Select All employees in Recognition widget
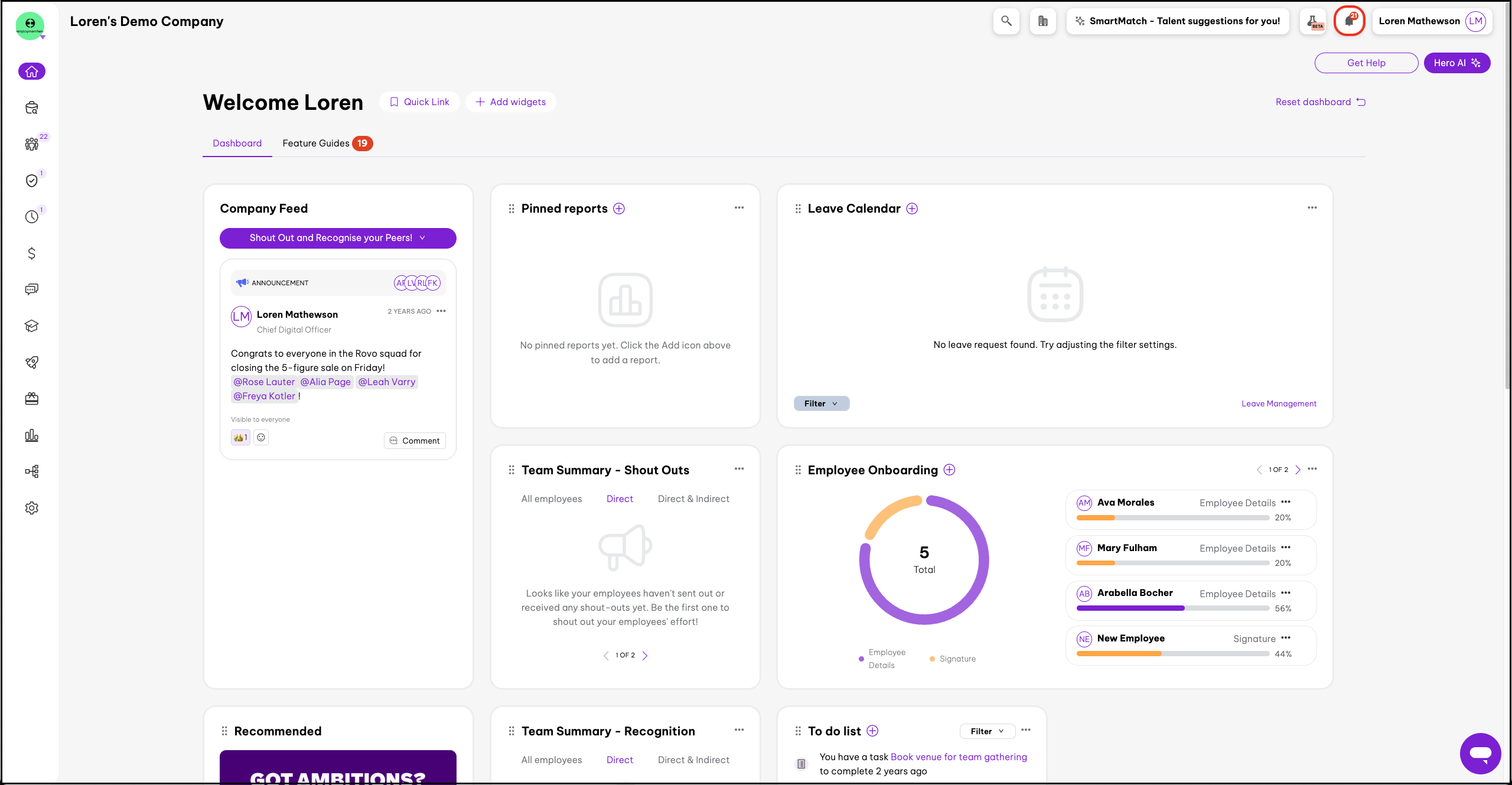 tap(551, 760)
